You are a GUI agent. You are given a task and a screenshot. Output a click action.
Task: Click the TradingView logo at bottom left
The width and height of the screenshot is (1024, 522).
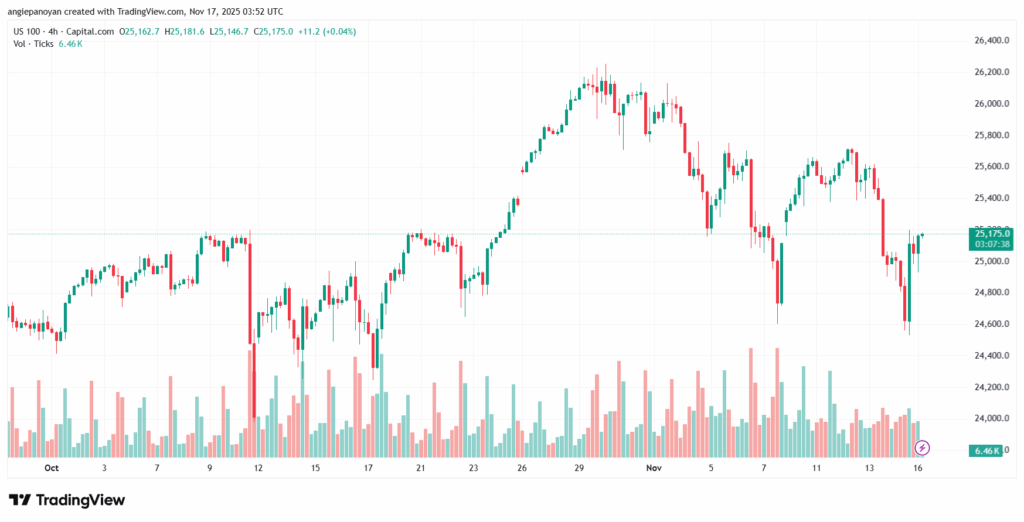(x=67, y=500)
